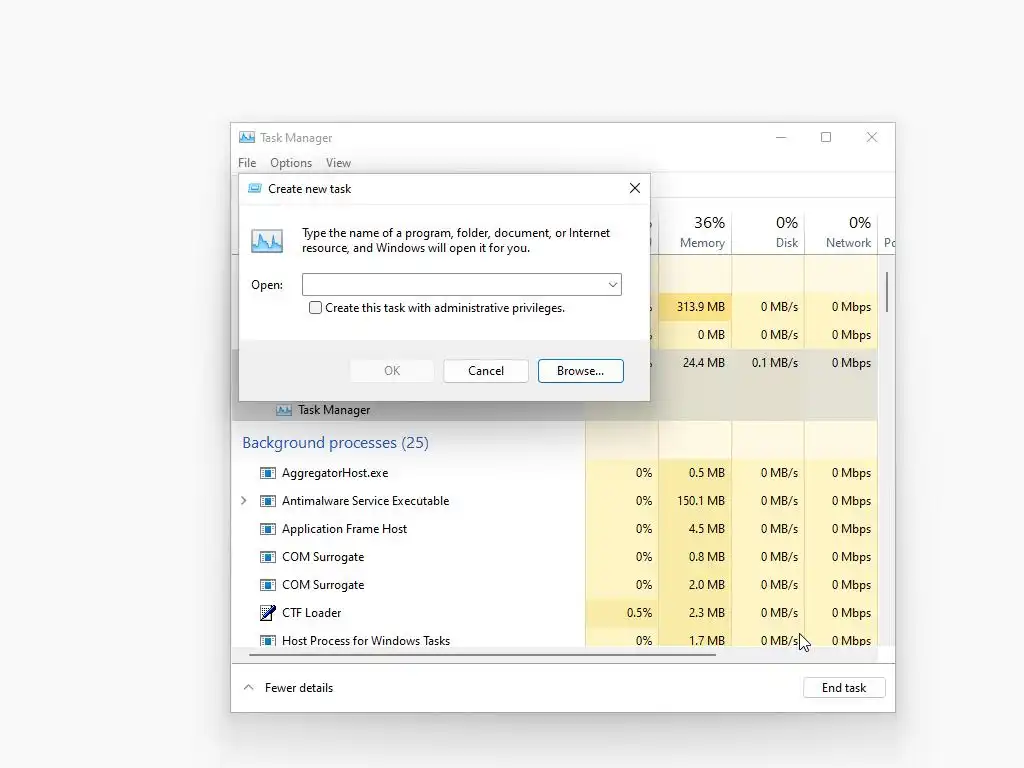Open the File menu

click(x=247, y=163)
